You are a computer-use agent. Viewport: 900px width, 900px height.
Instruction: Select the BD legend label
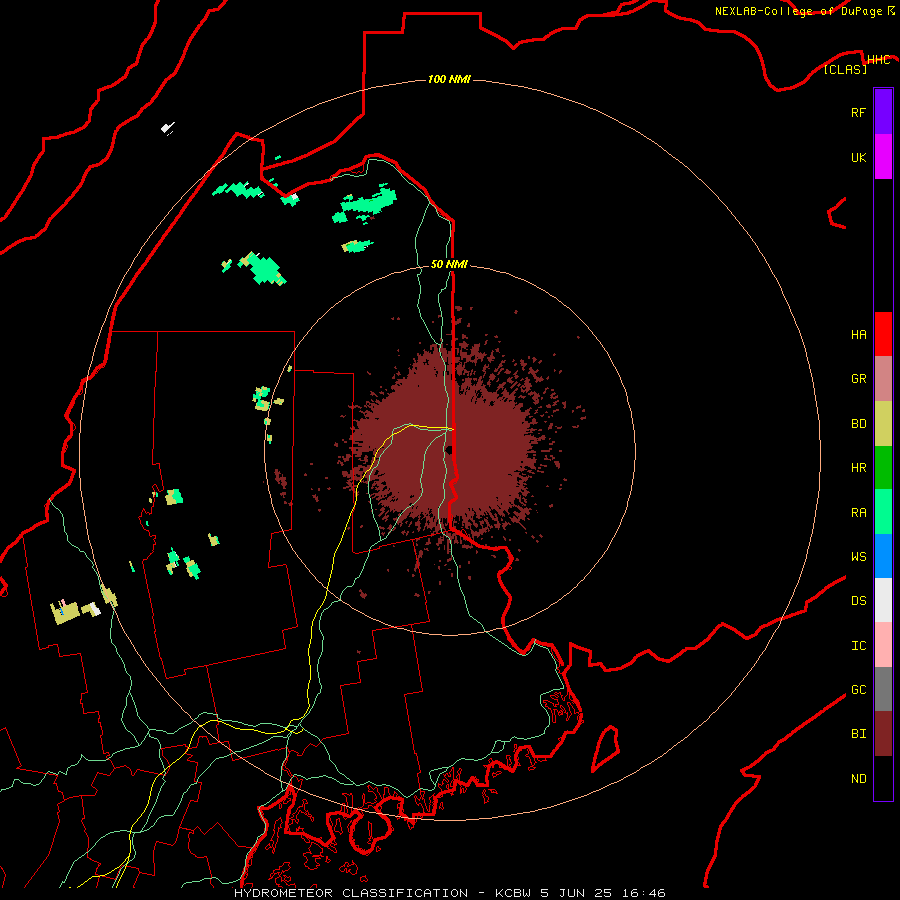pos(859,424)
